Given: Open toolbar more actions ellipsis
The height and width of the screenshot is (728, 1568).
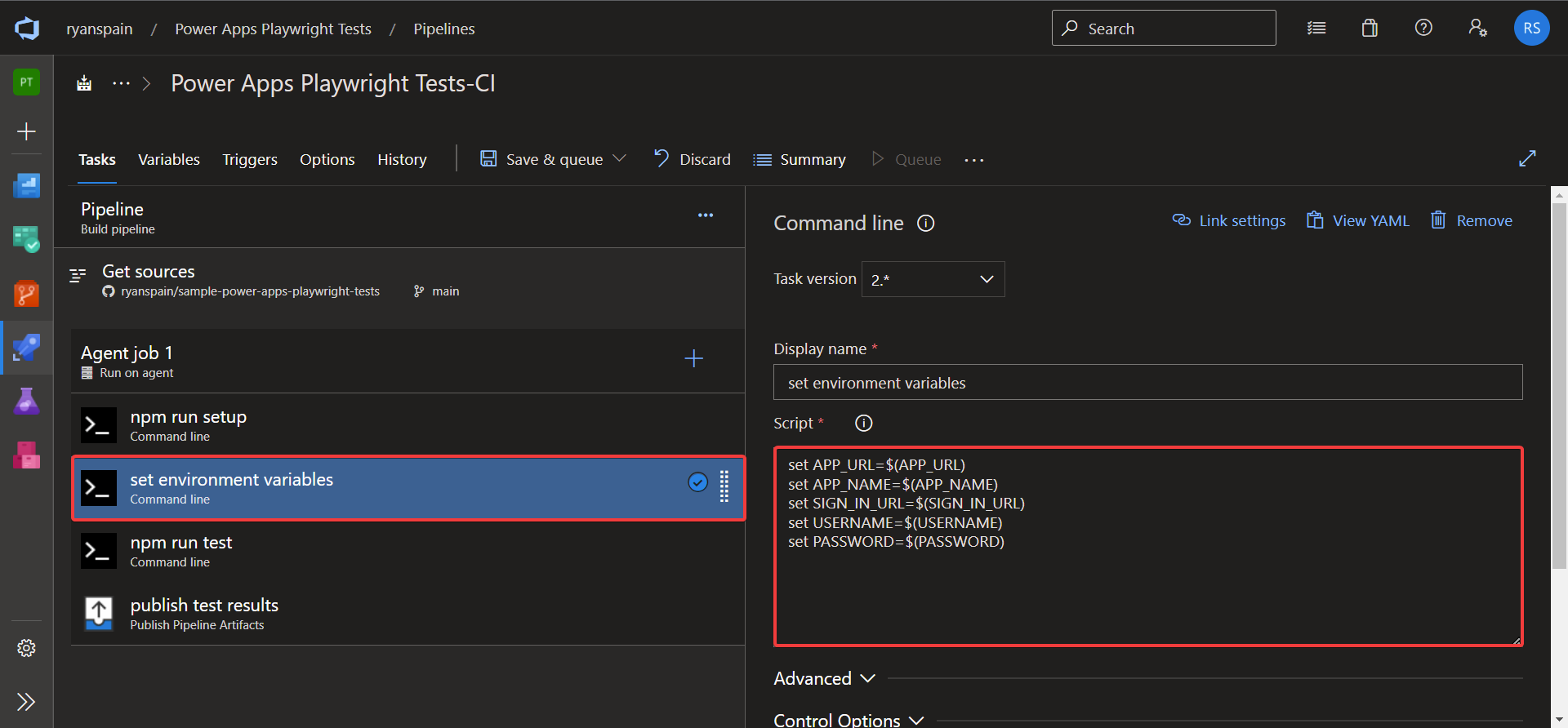Looking at the screenshot, I should click(x=973, y=160).
